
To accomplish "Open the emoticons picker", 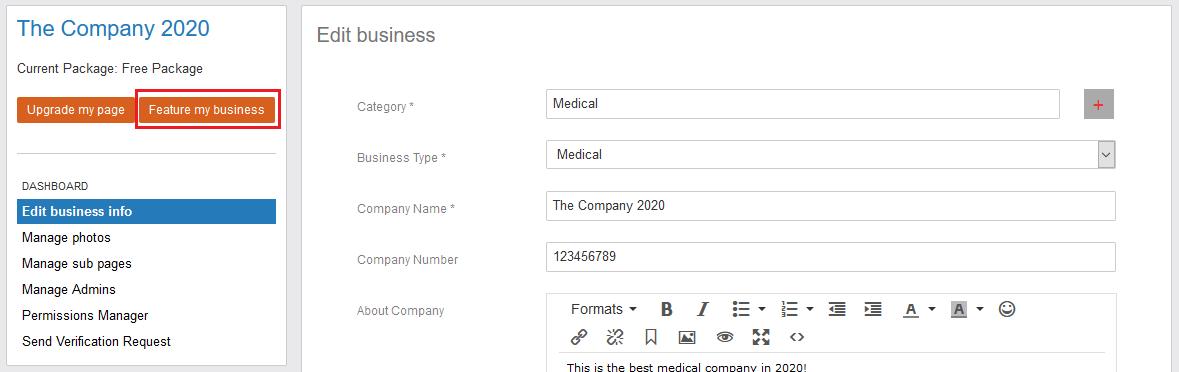I will 1007,309.
